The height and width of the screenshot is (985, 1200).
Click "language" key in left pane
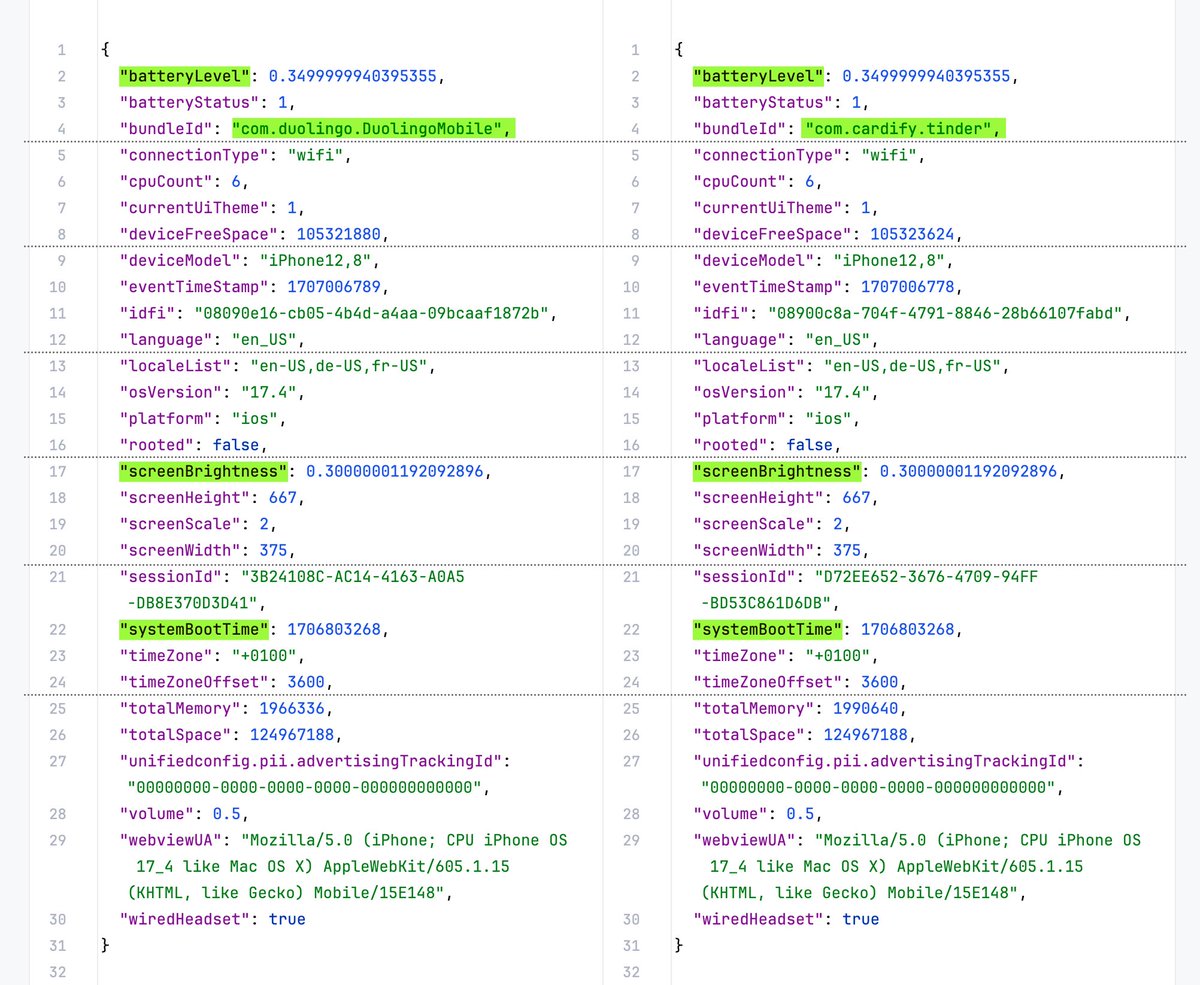point(166,340)
